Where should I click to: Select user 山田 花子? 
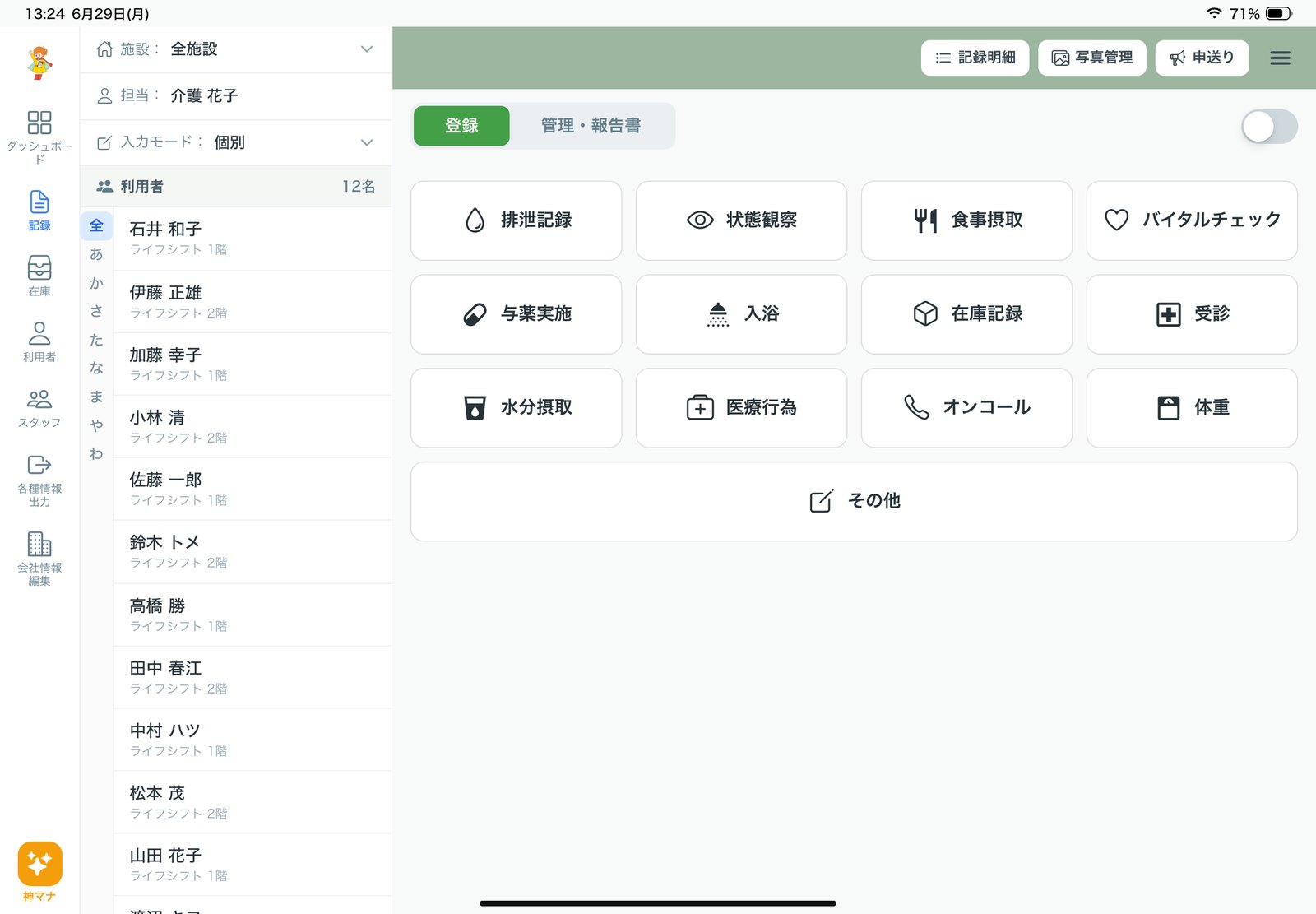click(253, 865)
